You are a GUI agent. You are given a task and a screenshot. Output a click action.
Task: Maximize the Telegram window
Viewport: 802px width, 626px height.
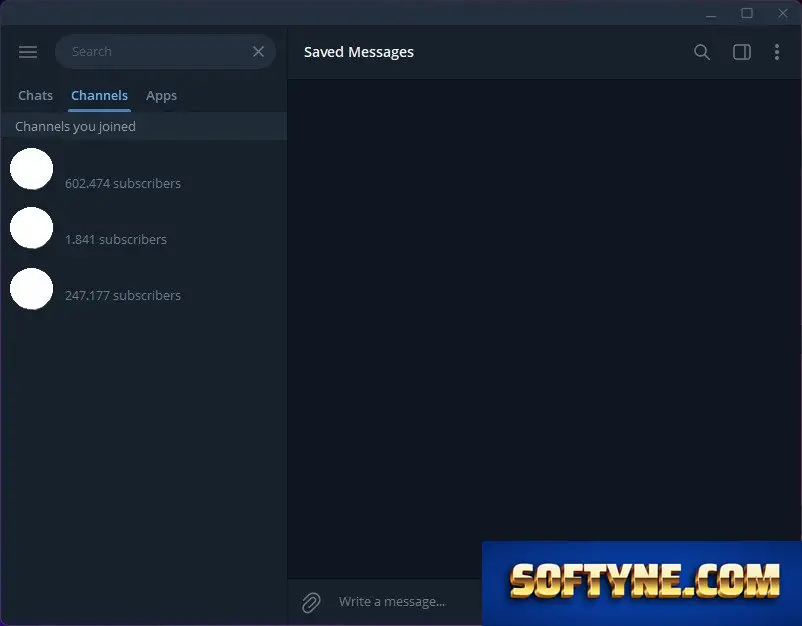(x=747, y=13)
